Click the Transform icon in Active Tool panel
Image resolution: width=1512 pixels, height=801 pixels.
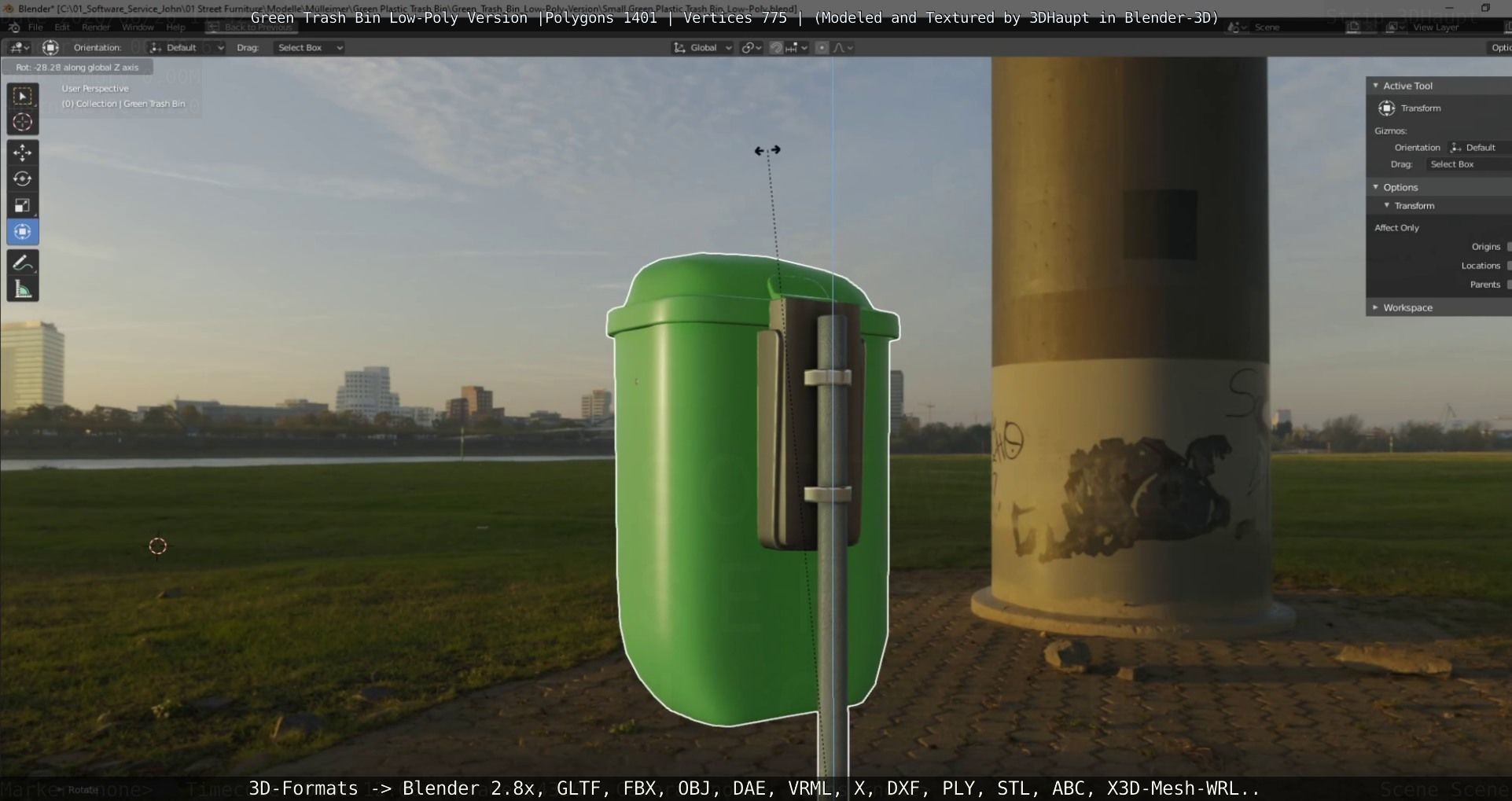pyautogui.click(x=1387, y=108)
